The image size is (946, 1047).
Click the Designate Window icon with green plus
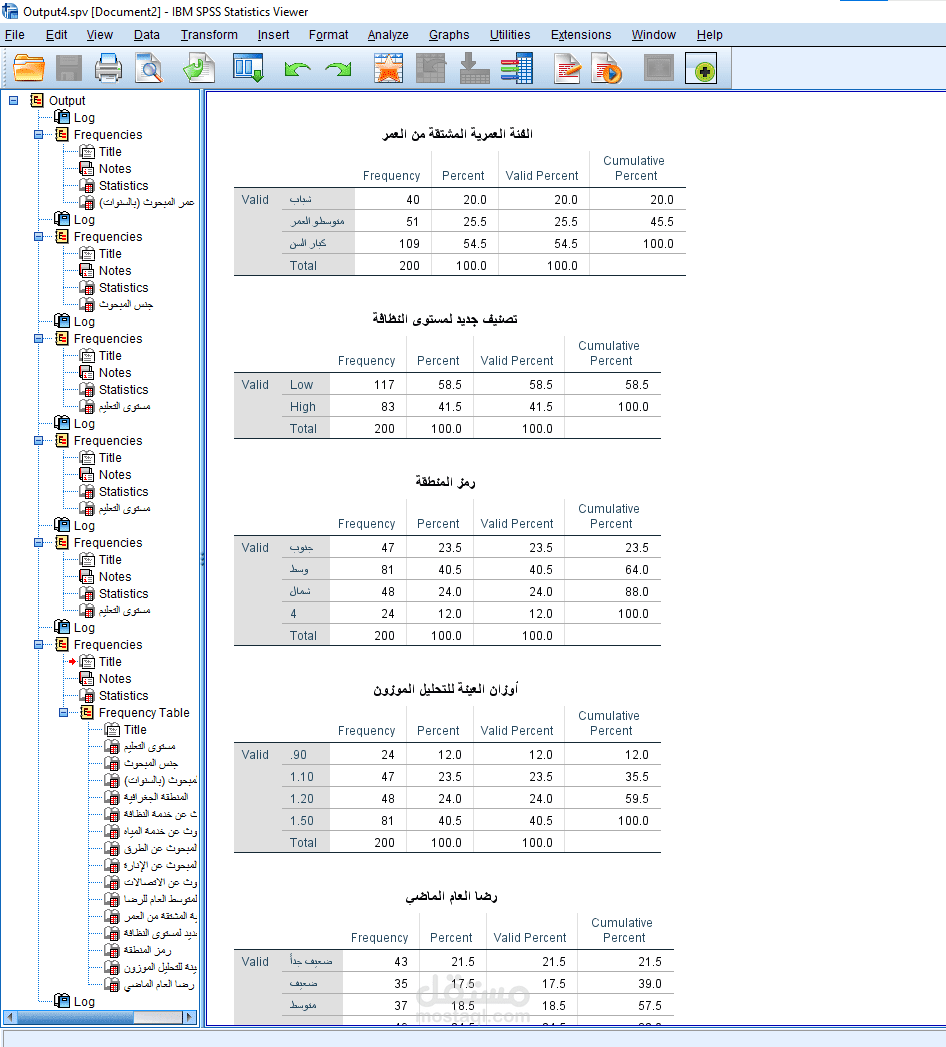tap(702, 68)
